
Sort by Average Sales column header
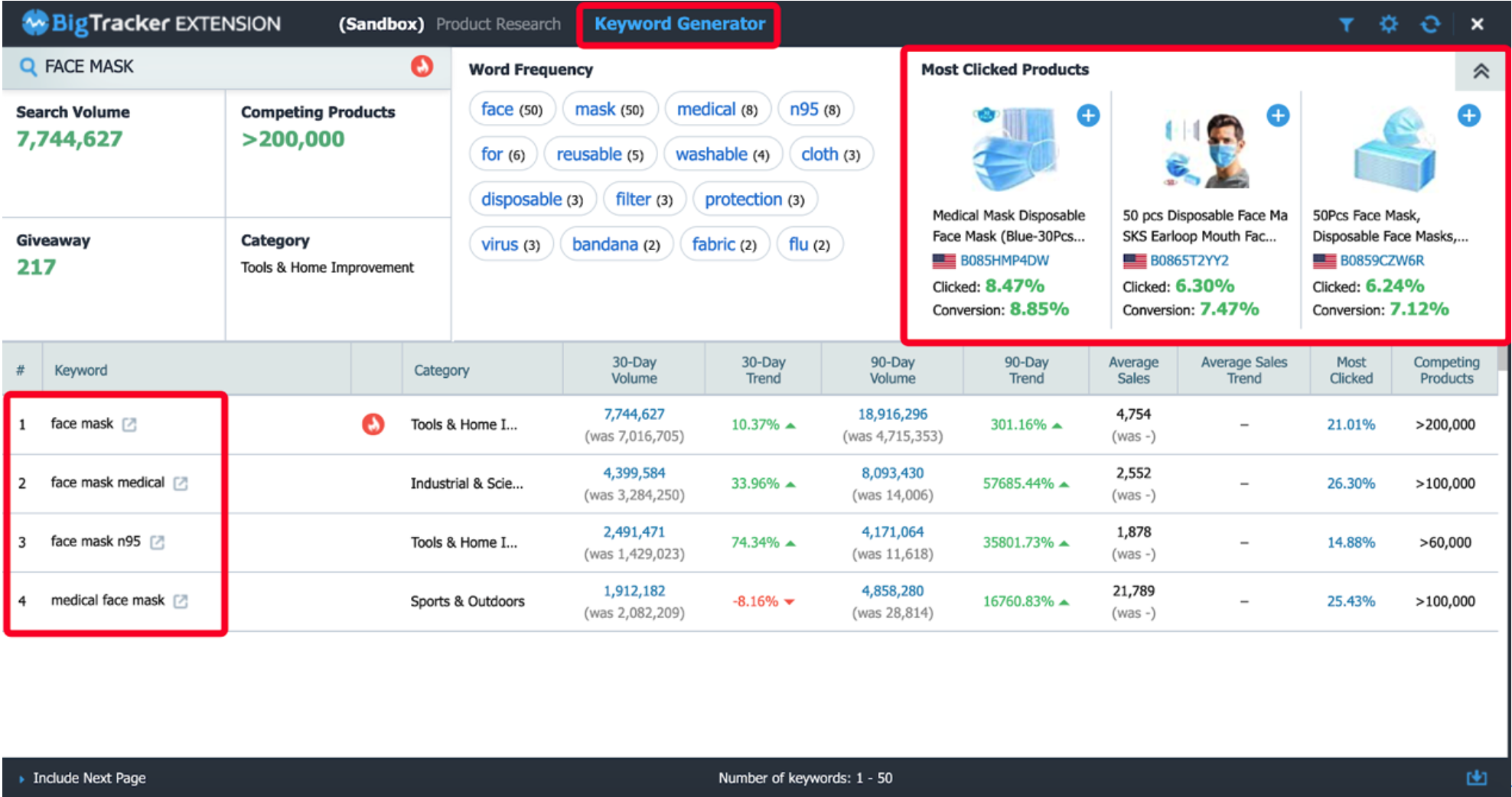tap(1133, 370)
